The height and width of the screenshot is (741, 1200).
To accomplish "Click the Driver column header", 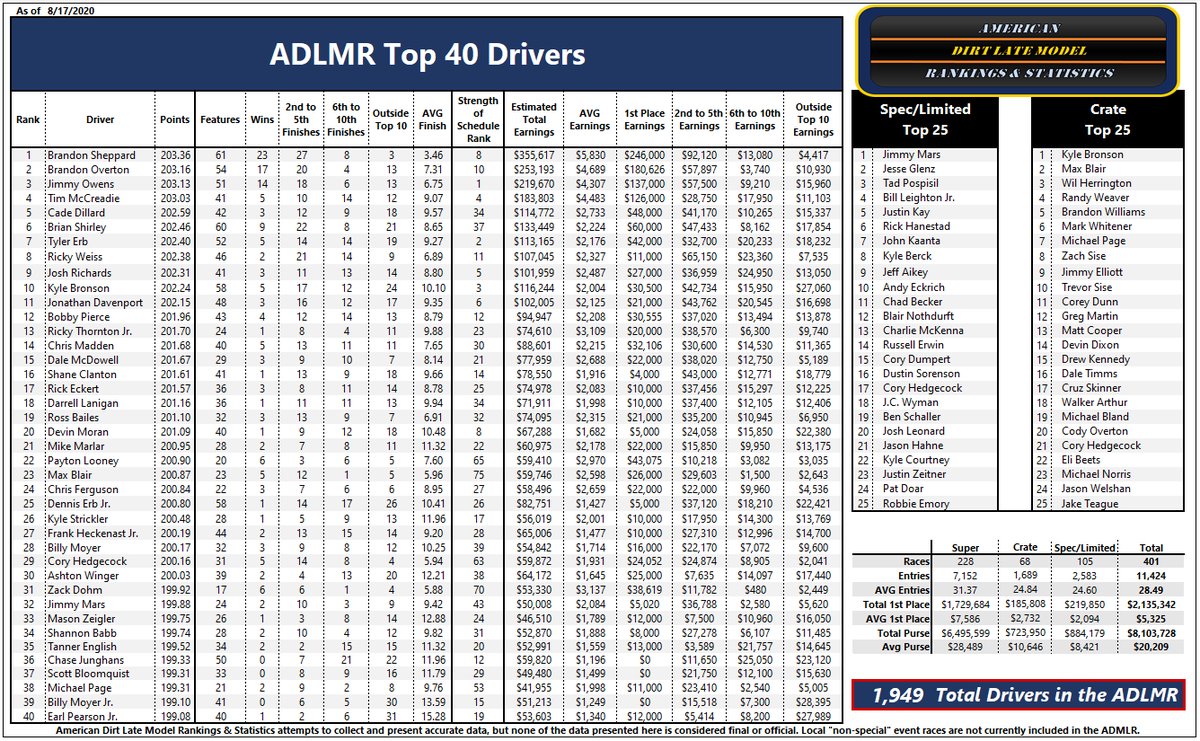I will click(100, 120).
